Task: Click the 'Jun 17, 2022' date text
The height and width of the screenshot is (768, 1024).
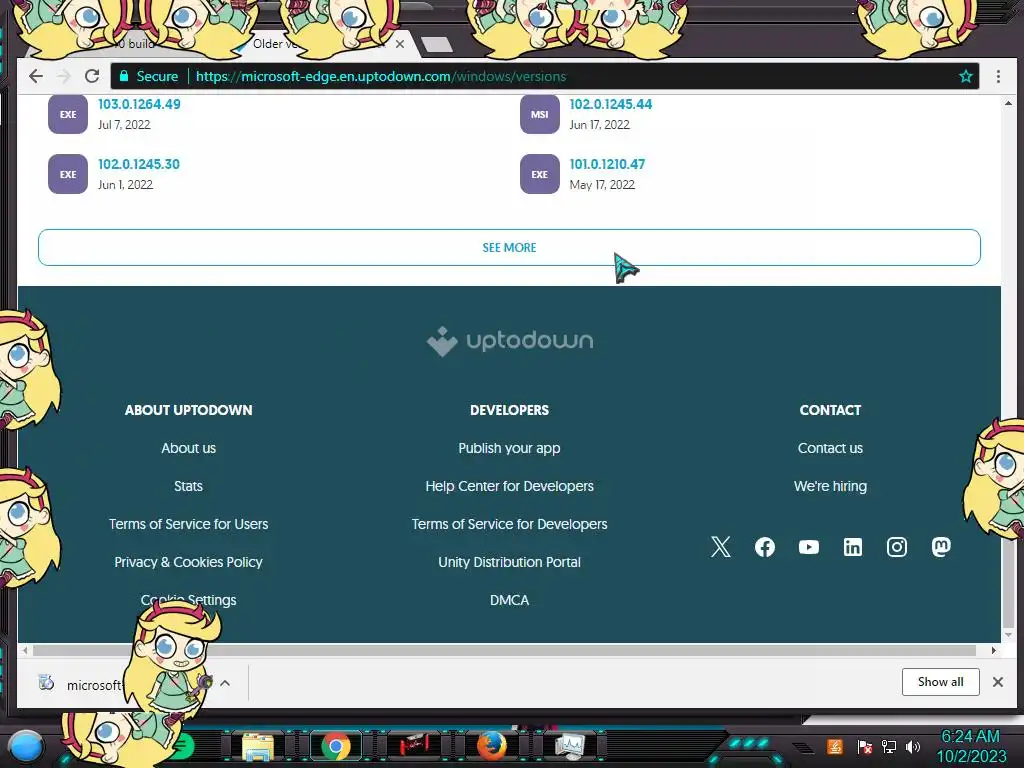Action: pyautogui.click(x=600, y=125)
